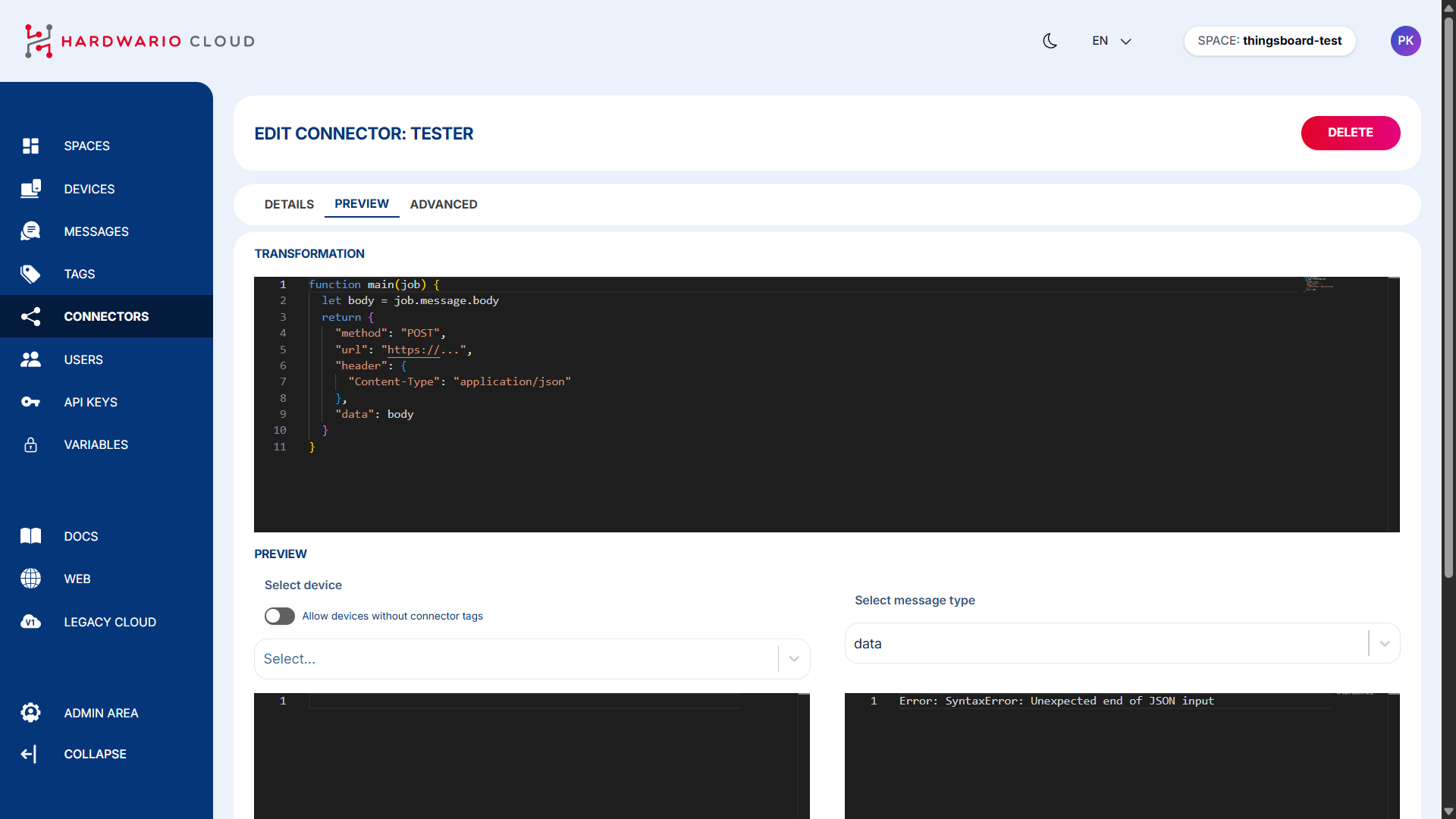The height and width of the screenshot is (819, 1456).
Task: Open the EN language dropdown
Action: (x=1110, y=41)
